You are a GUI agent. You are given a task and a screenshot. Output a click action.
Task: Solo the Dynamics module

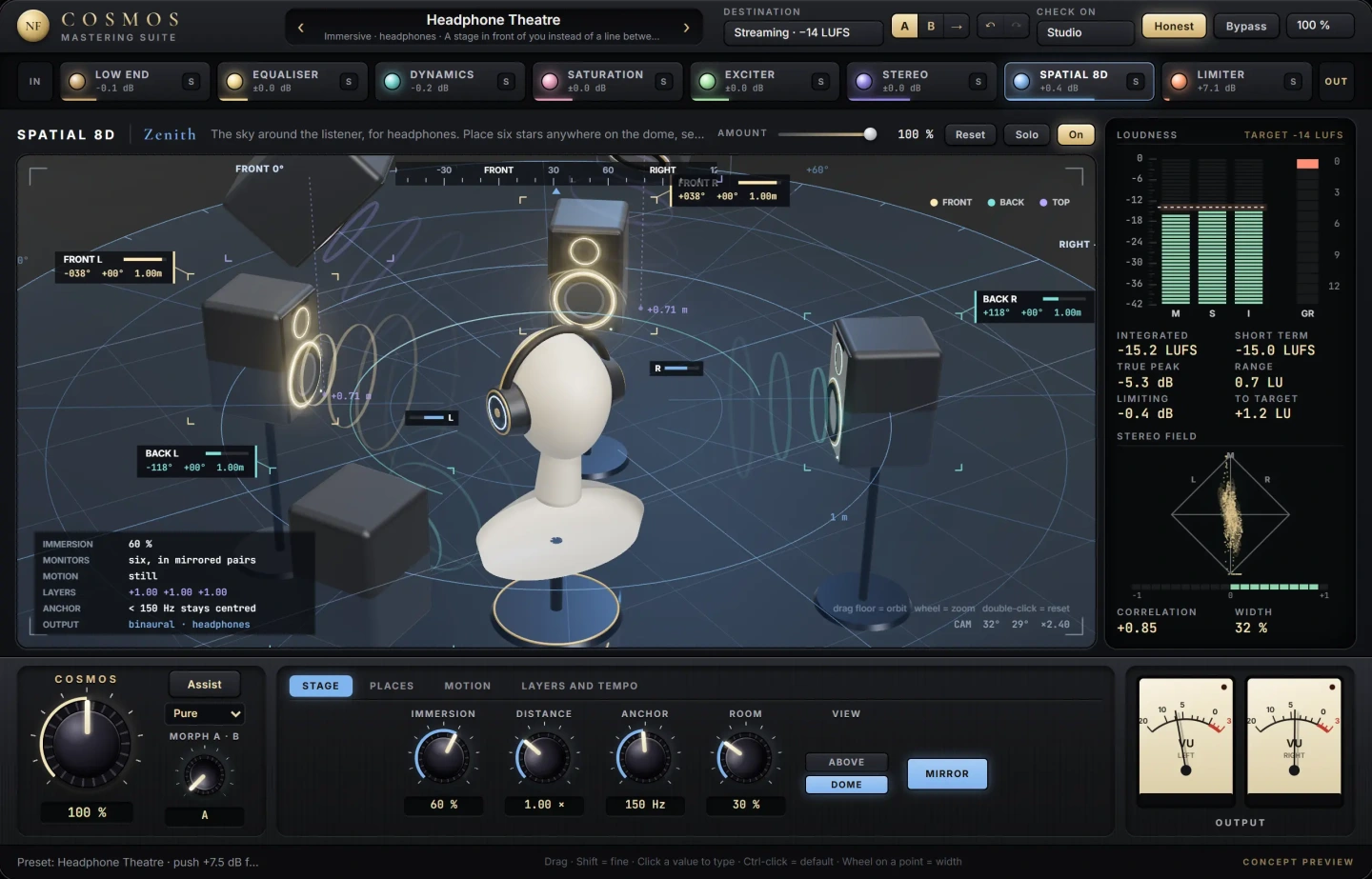click(506, 82)
